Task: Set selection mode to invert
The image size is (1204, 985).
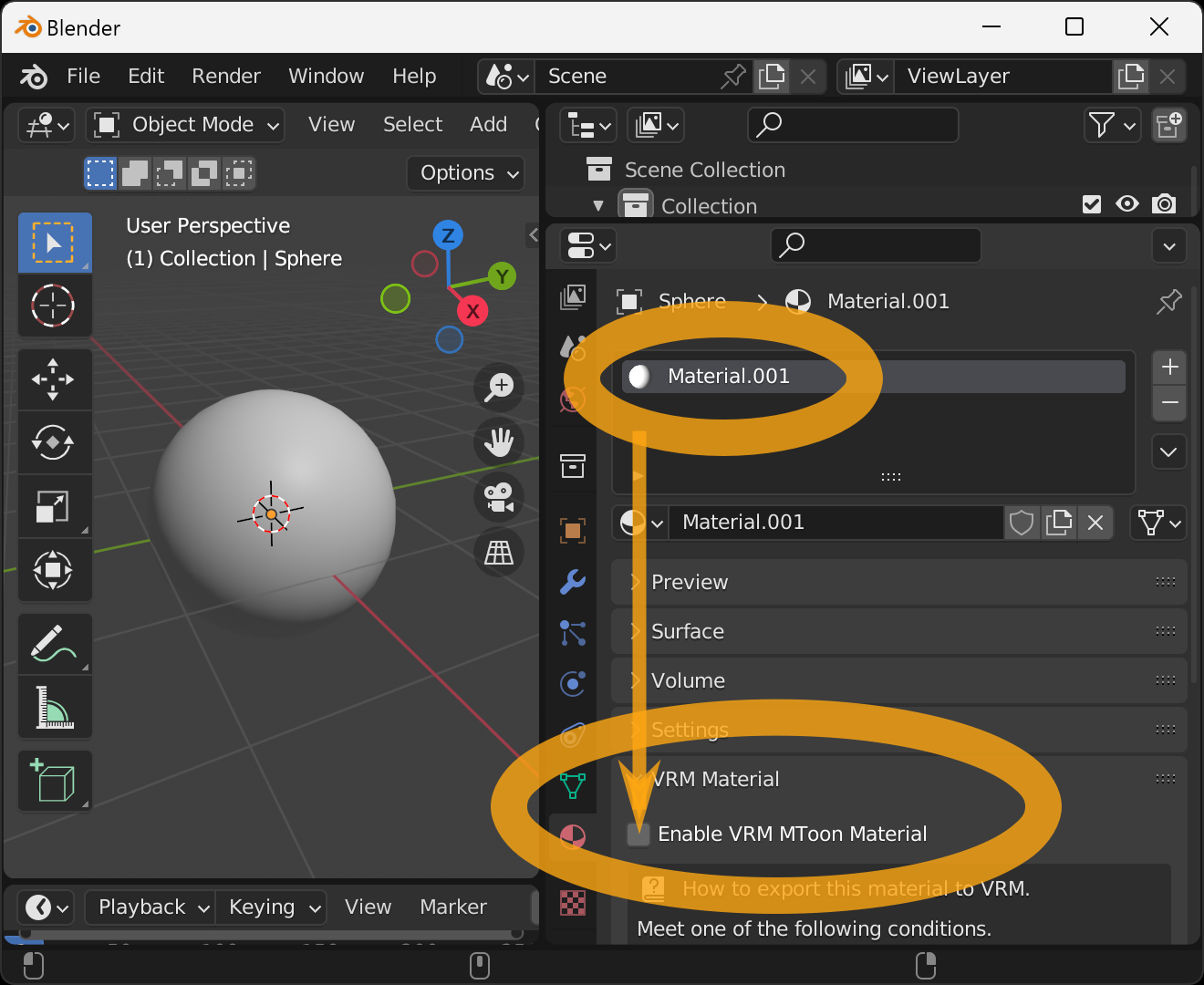Action: point(204,173)
